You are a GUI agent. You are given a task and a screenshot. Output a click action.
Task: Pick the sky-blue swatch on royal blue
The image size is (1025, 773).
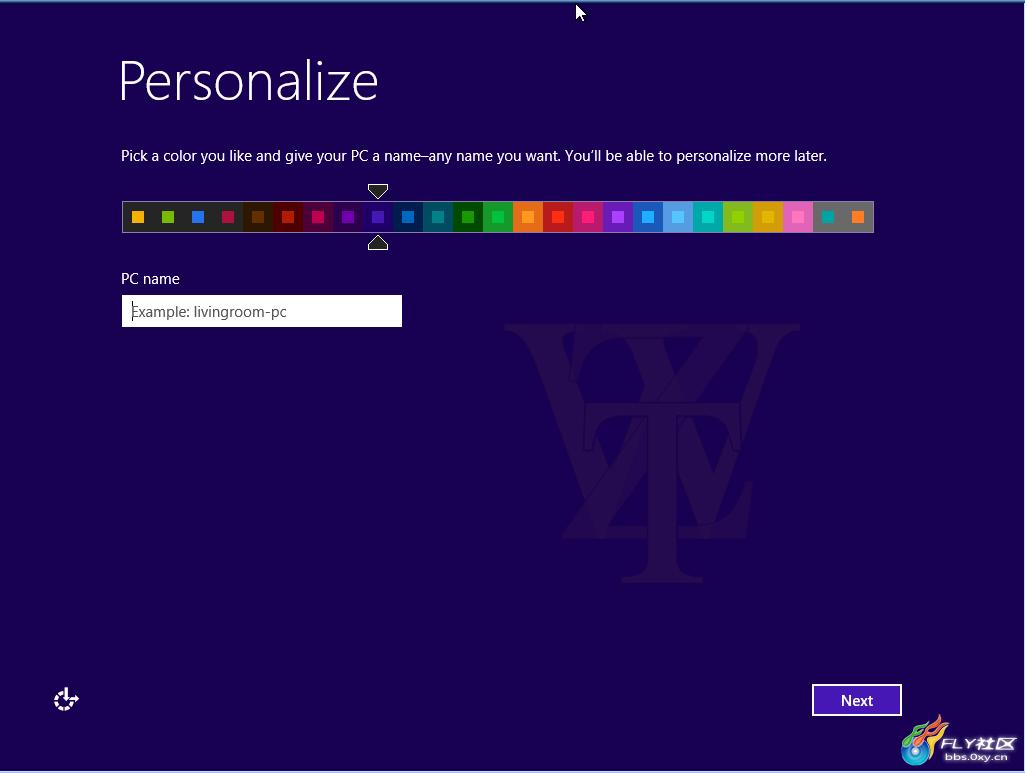[648, 217]
